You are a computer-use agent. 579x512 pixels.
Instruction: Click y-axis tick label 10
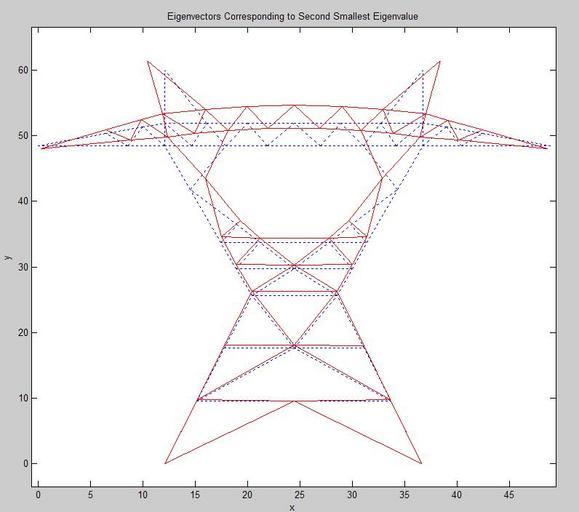pos(23,398)
